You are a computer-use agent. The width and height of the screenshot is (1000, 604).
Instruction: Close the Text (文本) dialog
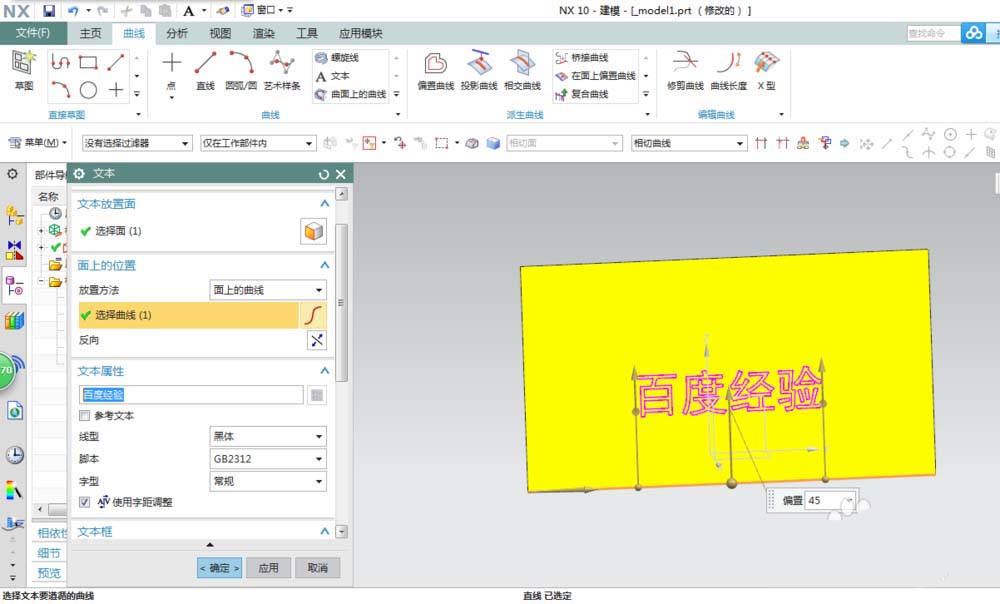tap(341, 174)
